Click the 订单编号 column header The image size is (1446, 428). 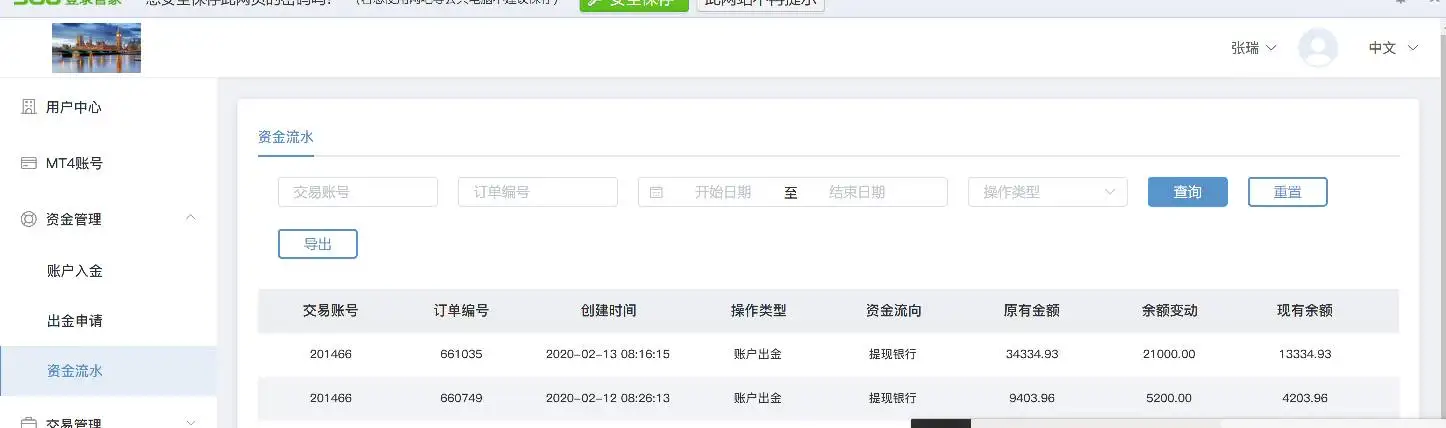coord(461,311)
